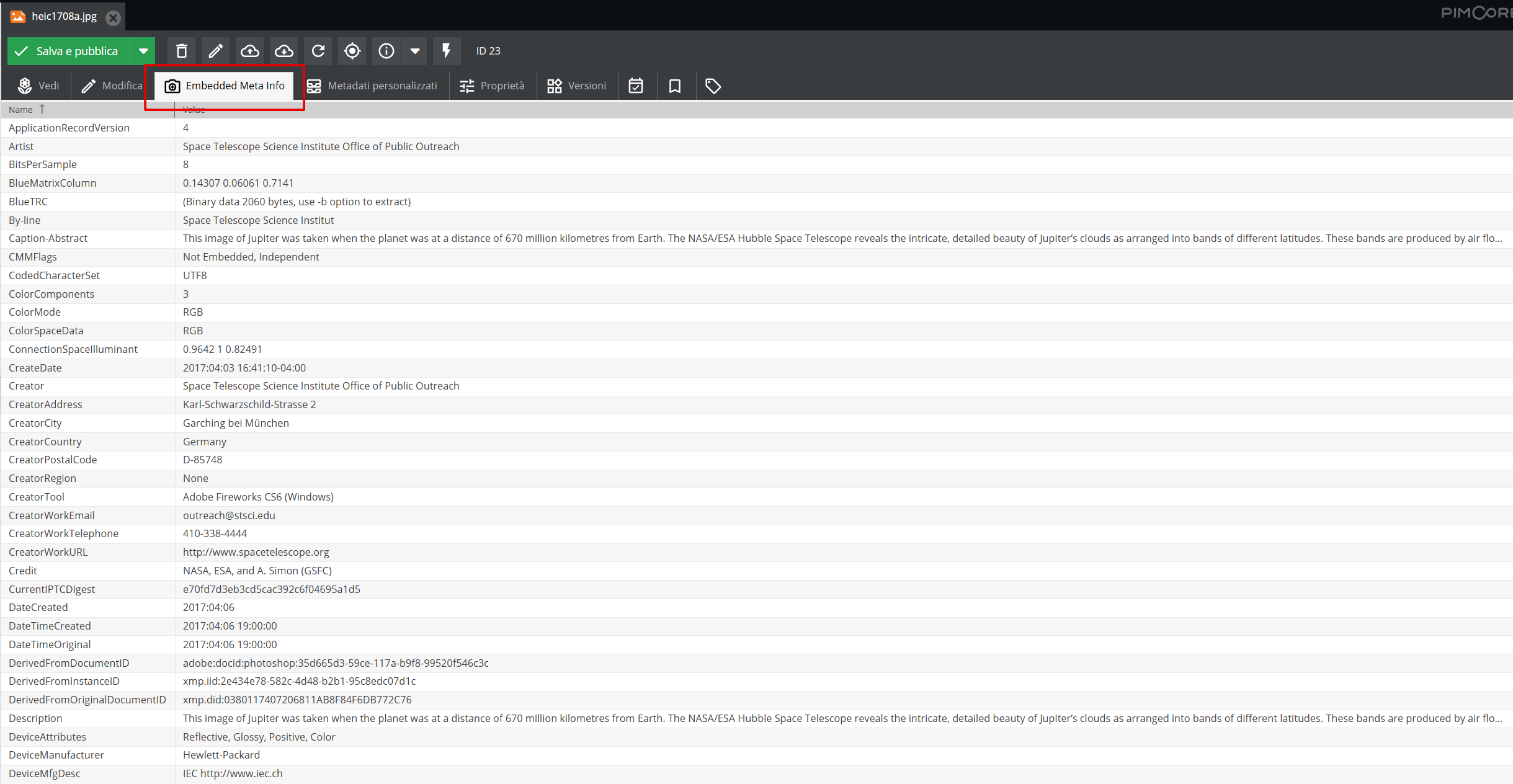Select the CreatorWorkURL value cell
Image resolution: width=1513 pixels, height=784 pixels.
pyautogui.click(x=256, y=552)
